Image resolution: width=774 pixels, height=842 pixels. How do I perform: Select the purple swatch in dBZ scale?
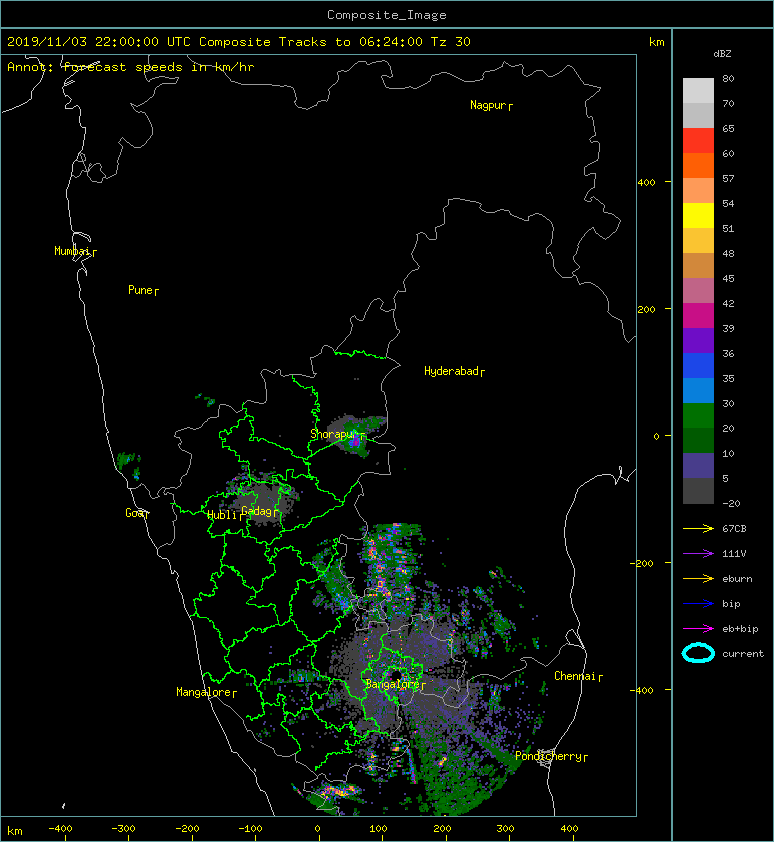coord(698,340)
